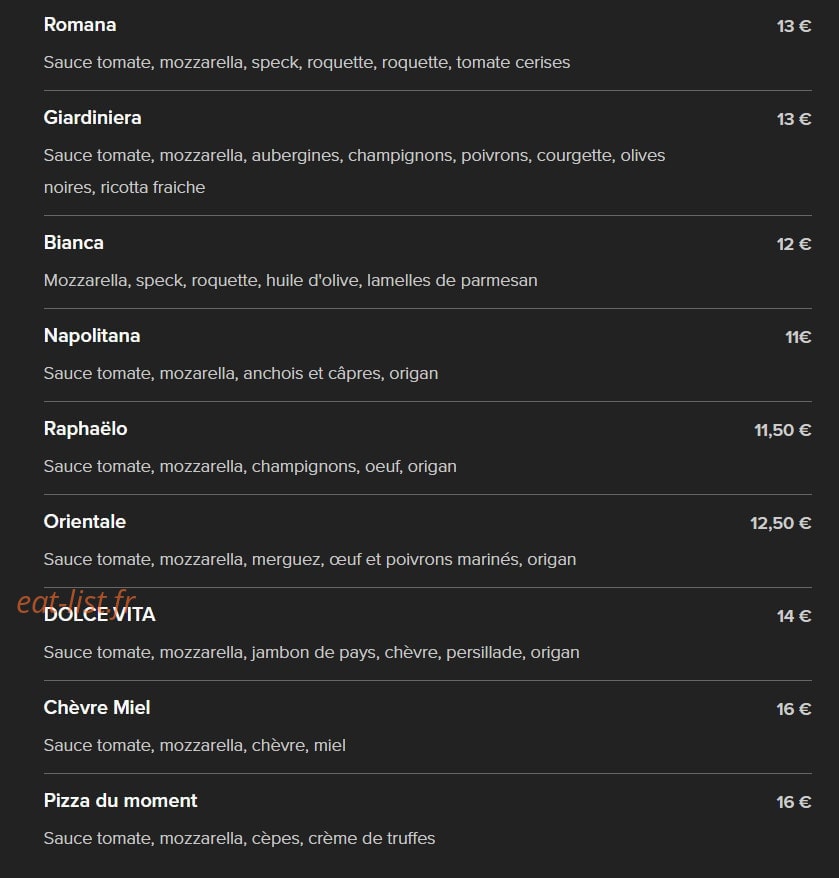Click the Bianca pizza heading
The width and height of the screenshot is (839, 878).
point(73,242)
